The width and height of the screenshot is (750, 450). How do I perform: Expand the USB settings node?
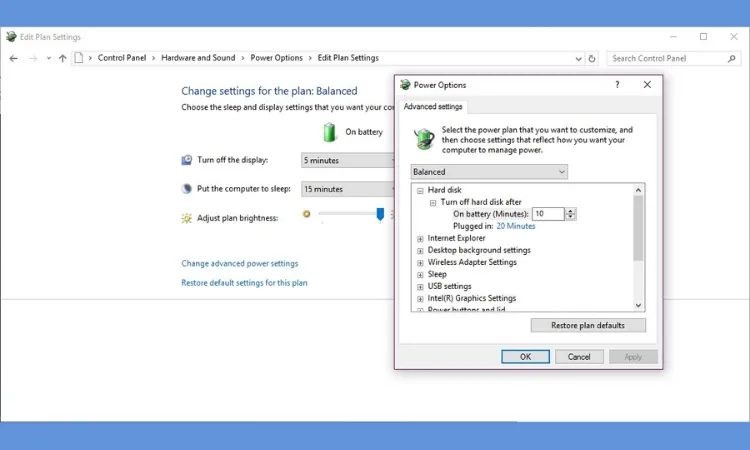tap(420, 286)
